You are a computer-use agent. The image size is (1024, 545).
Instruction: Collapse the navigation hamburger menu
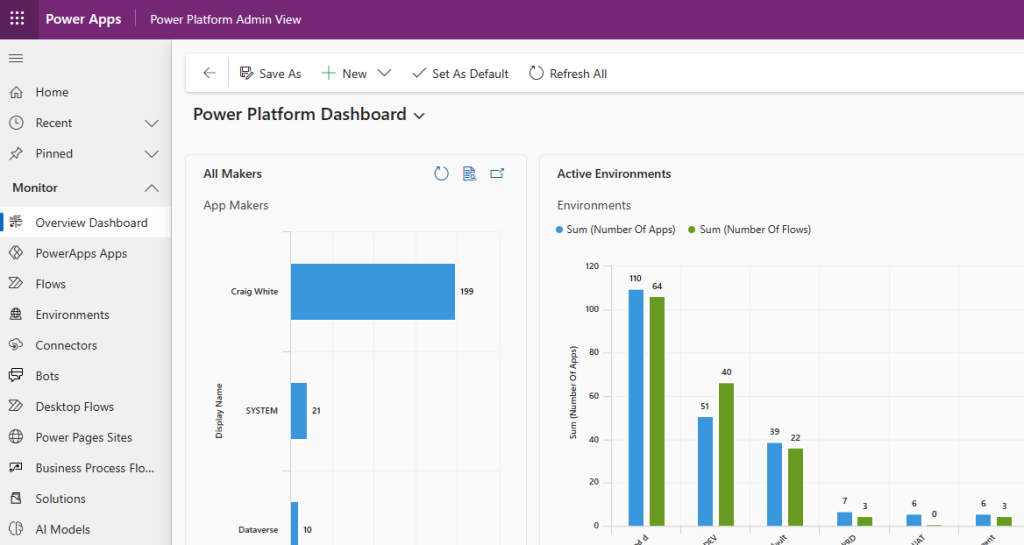pyautogui.click(x=16, y=58)
